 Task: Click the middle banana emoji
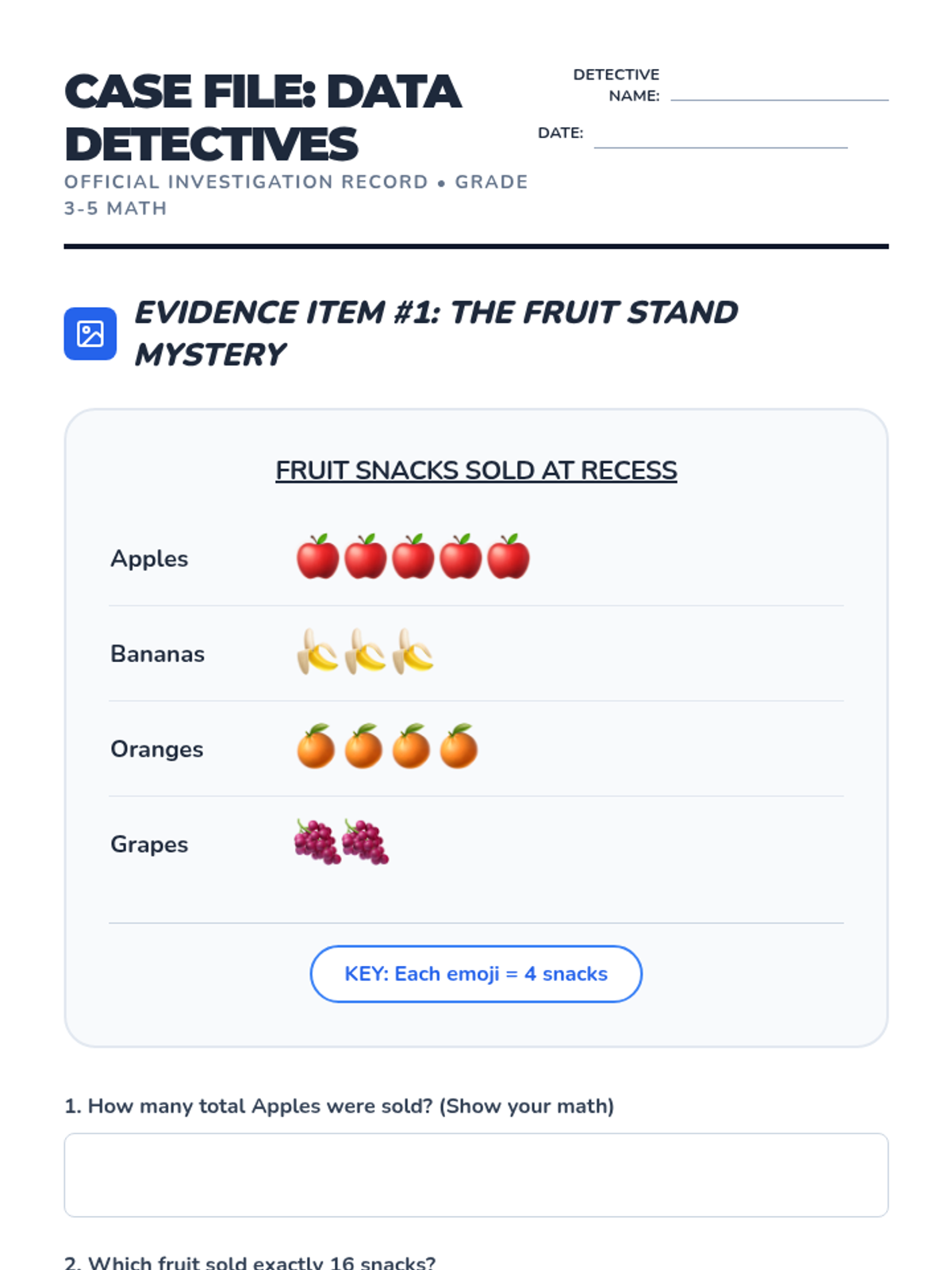[x=365, y=652]
